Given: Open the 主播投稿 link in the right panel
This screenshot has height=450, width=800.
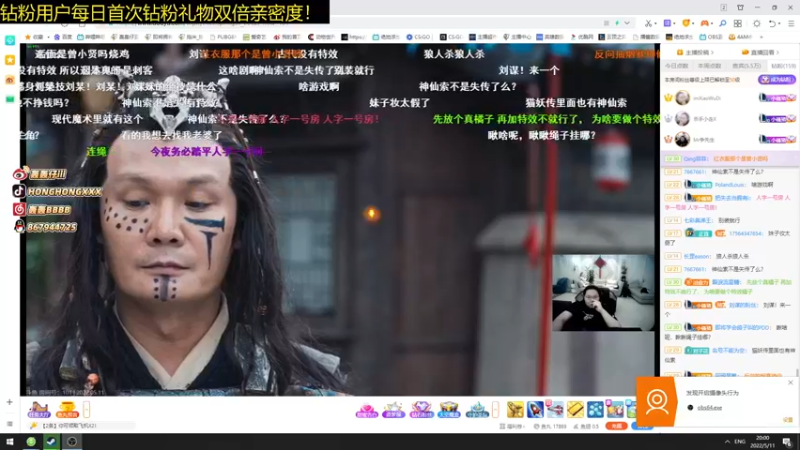Looking at the screenshot, I should click(695, 53).
